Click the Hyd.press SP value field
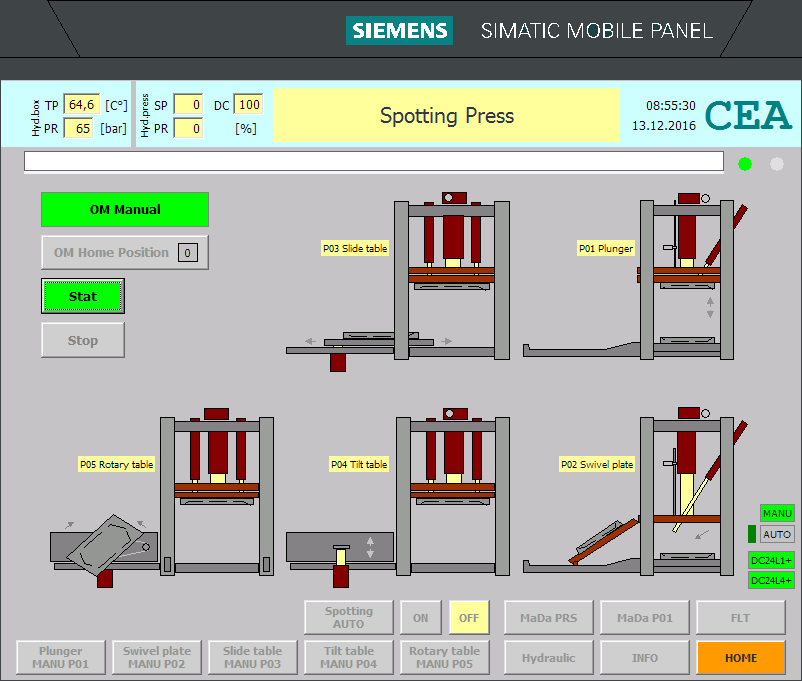 (188, 104)
